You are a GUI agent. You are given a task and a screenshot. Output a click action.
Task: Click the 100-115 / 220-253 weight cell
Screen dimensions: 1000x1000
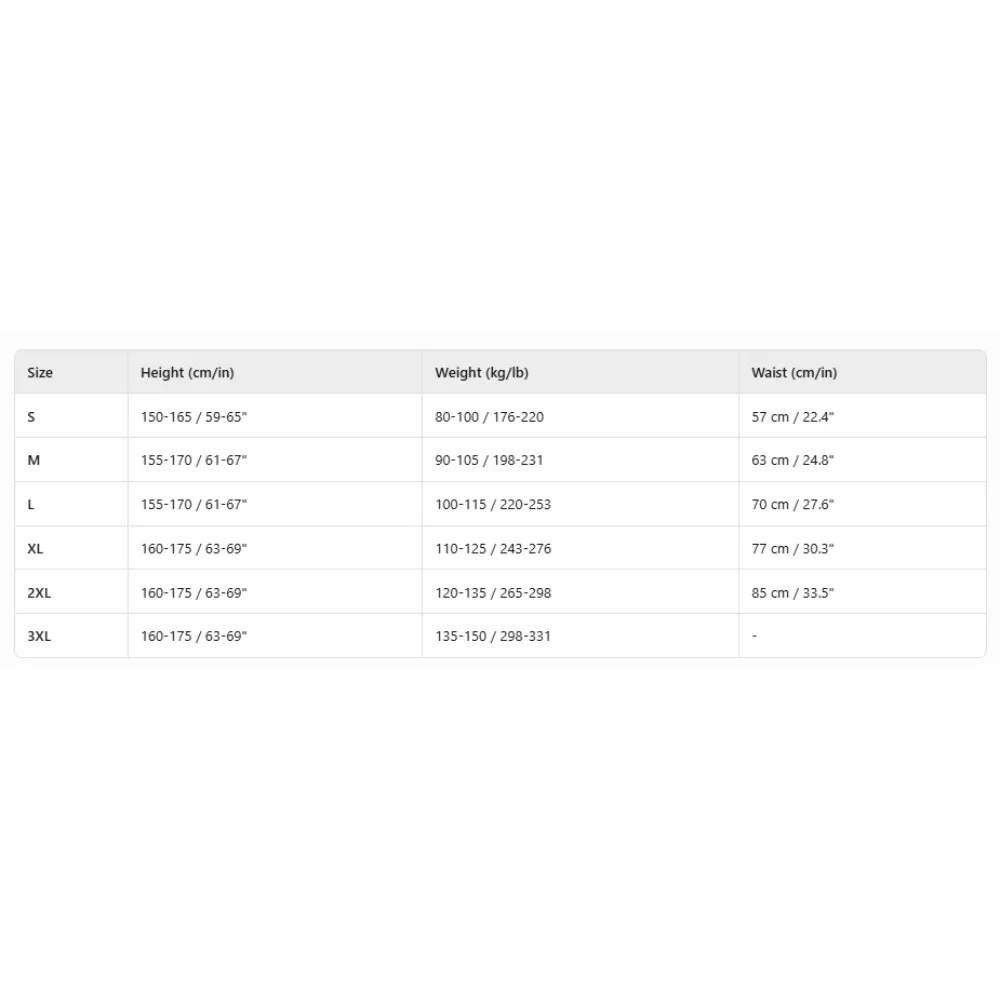[x=492, y=505]
